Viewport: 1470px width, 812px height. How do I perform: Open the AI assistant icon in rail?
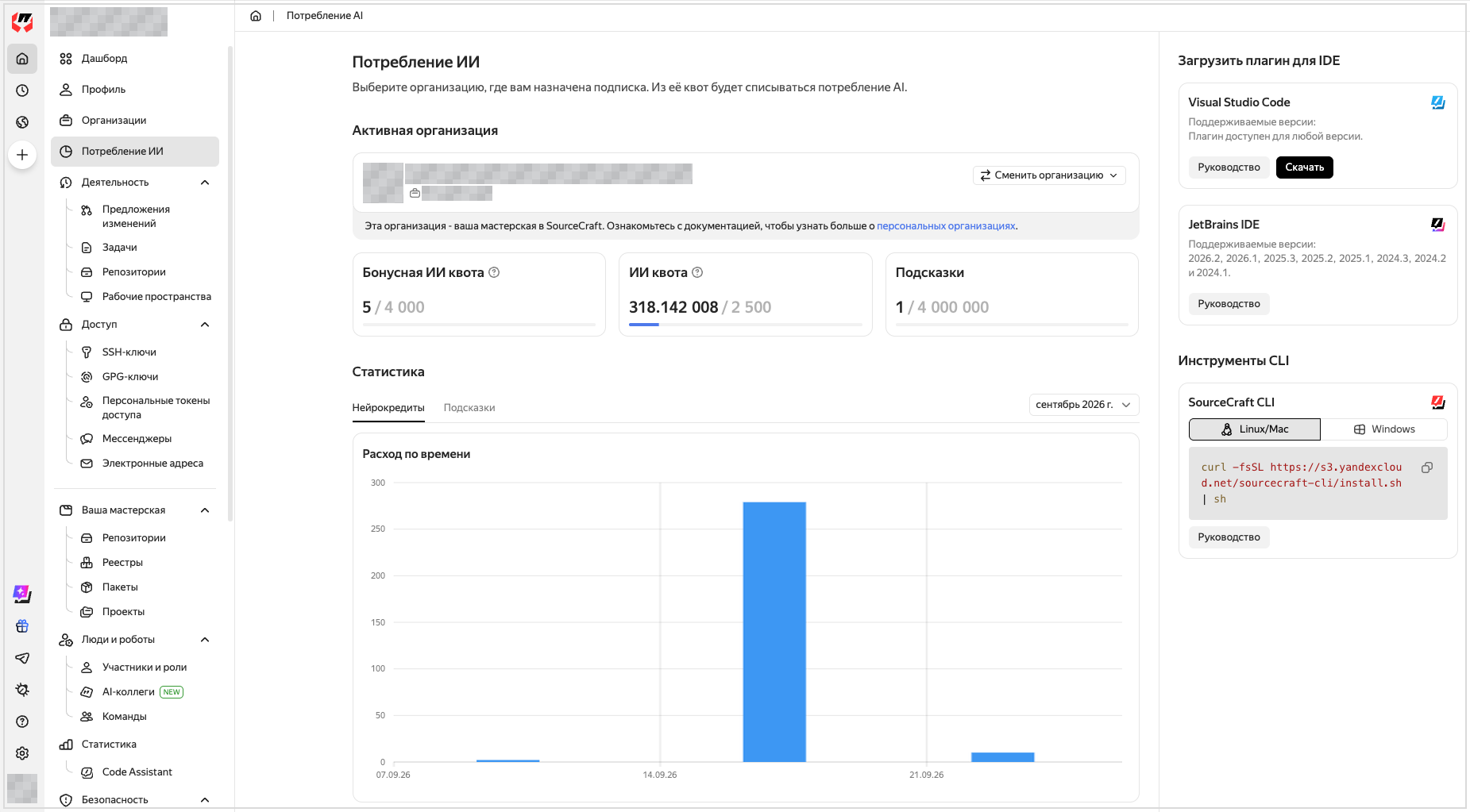22,594
